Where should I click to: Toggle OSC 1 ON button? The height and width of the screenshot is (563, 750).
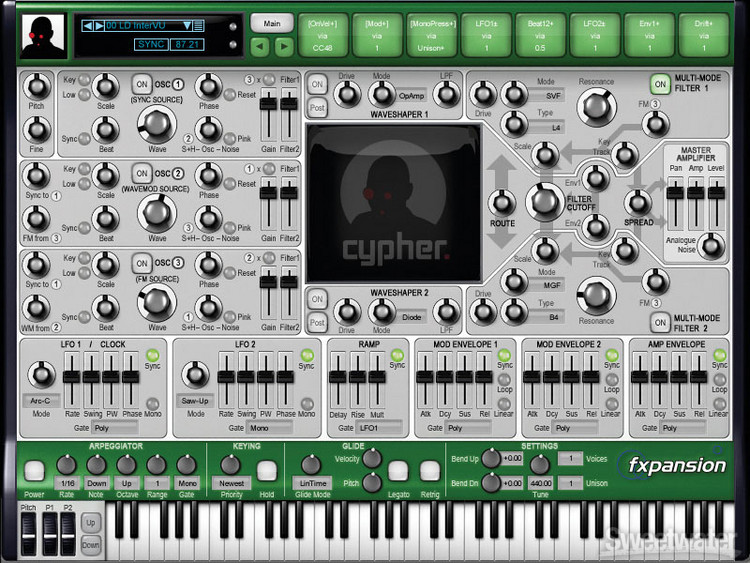click(x=142, y=85)
